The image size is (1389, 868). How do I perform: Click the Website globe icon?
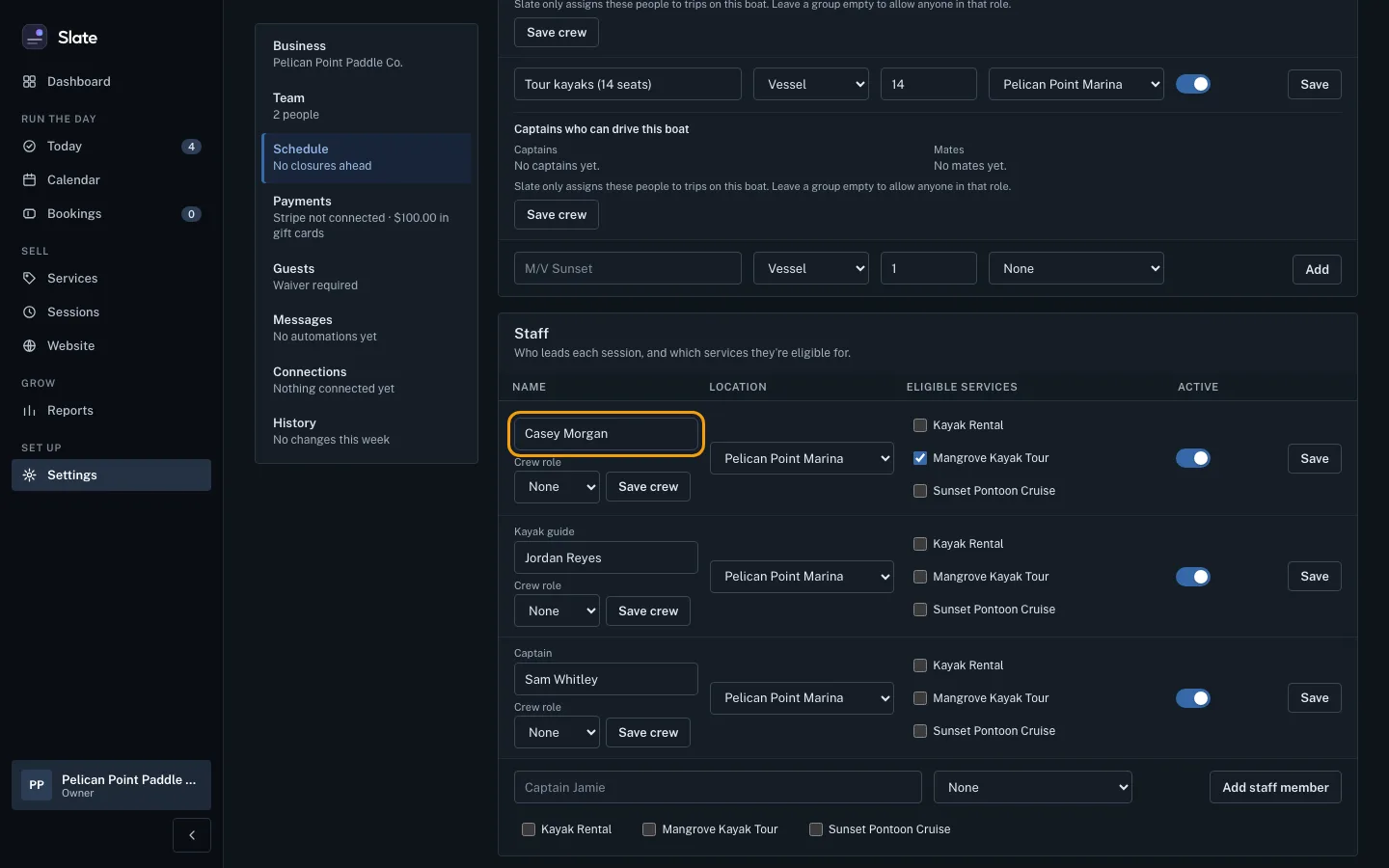pos(29,346)
